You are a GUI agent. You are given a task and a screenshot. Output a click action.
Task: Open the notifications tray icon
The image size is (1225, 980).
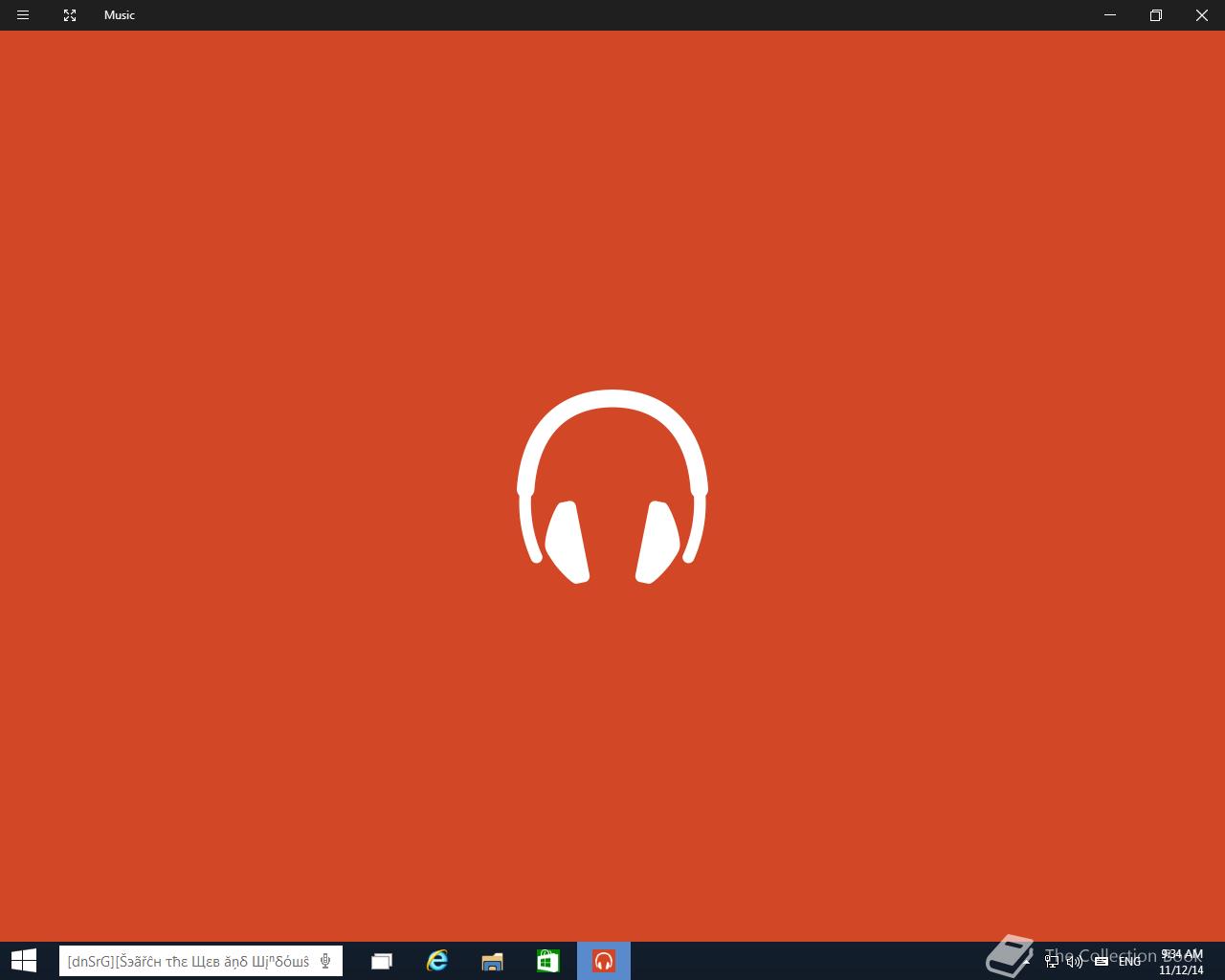pos(1102,961)
